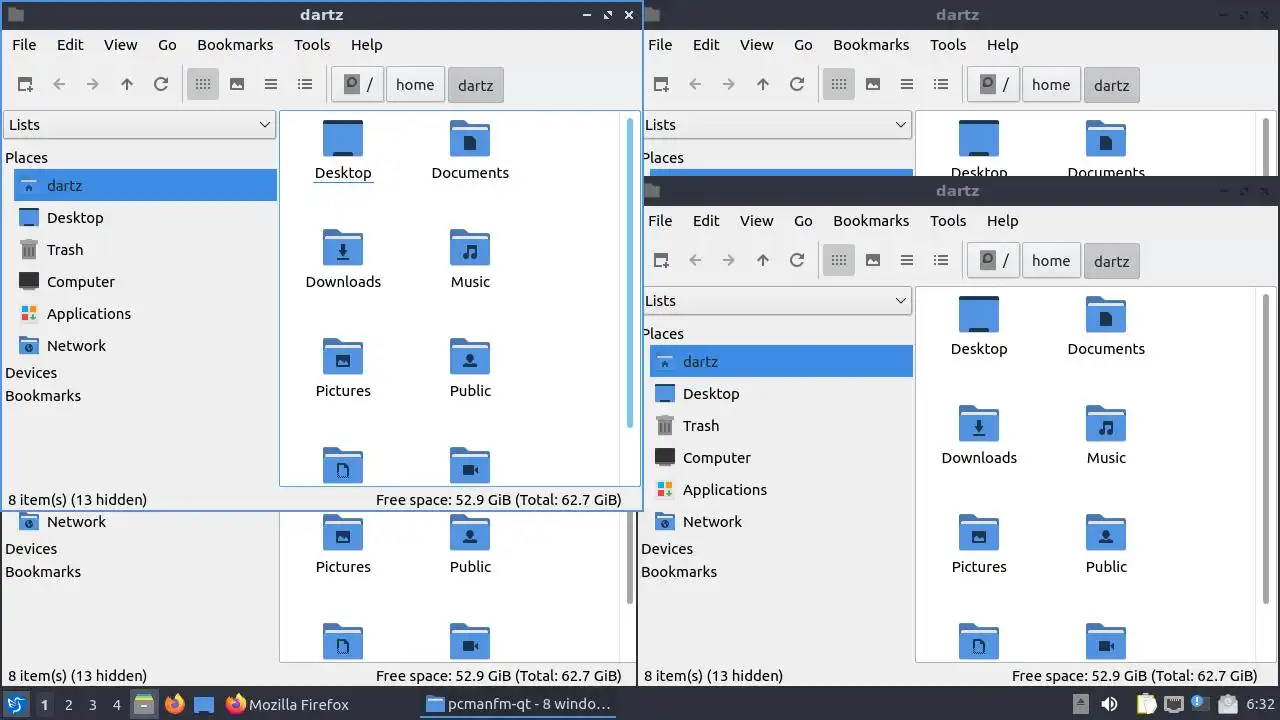Switch lower-right window to icon view
The height and width of the screenshot is (720, 1280).
tap(839, 261)
